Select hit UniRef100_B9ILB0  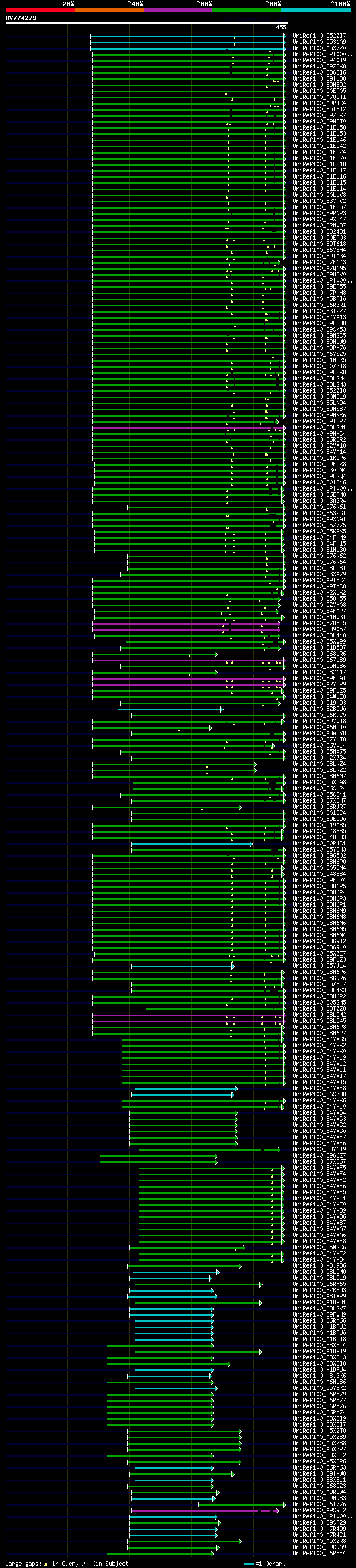click(319, 79)
